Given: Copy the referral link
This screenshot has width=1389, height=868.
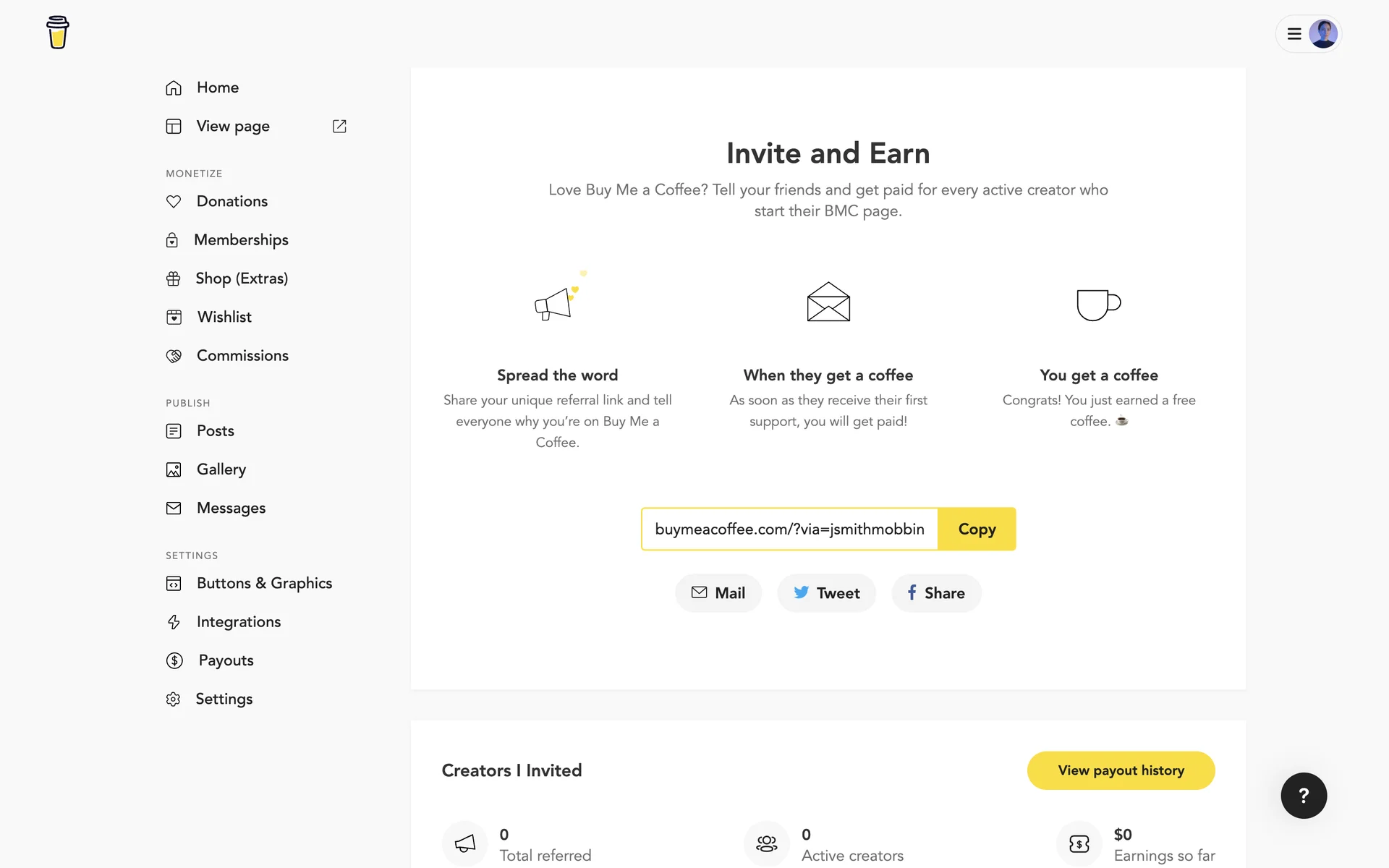Looking at the screenshot, I should point(977,529).
